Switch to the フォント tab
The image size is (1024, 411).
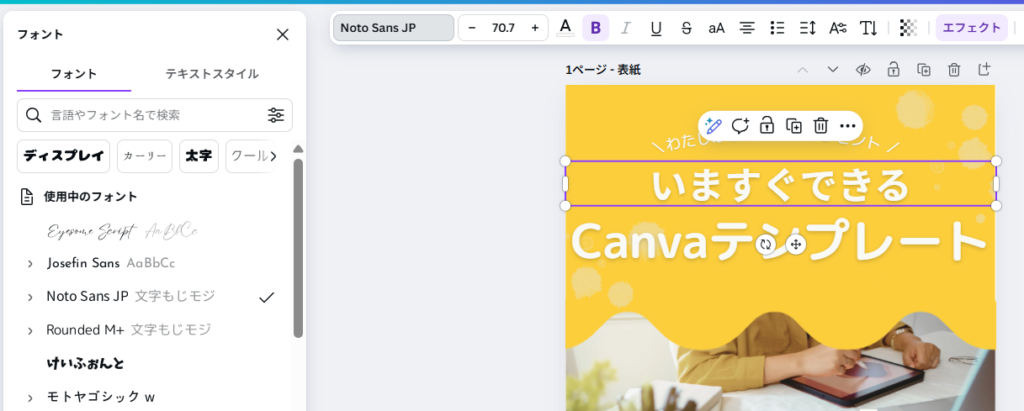point(74,74)
